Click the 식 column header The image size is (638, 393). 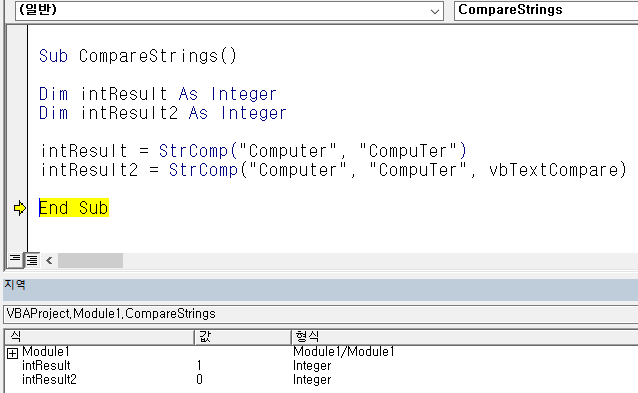point(99,337)
